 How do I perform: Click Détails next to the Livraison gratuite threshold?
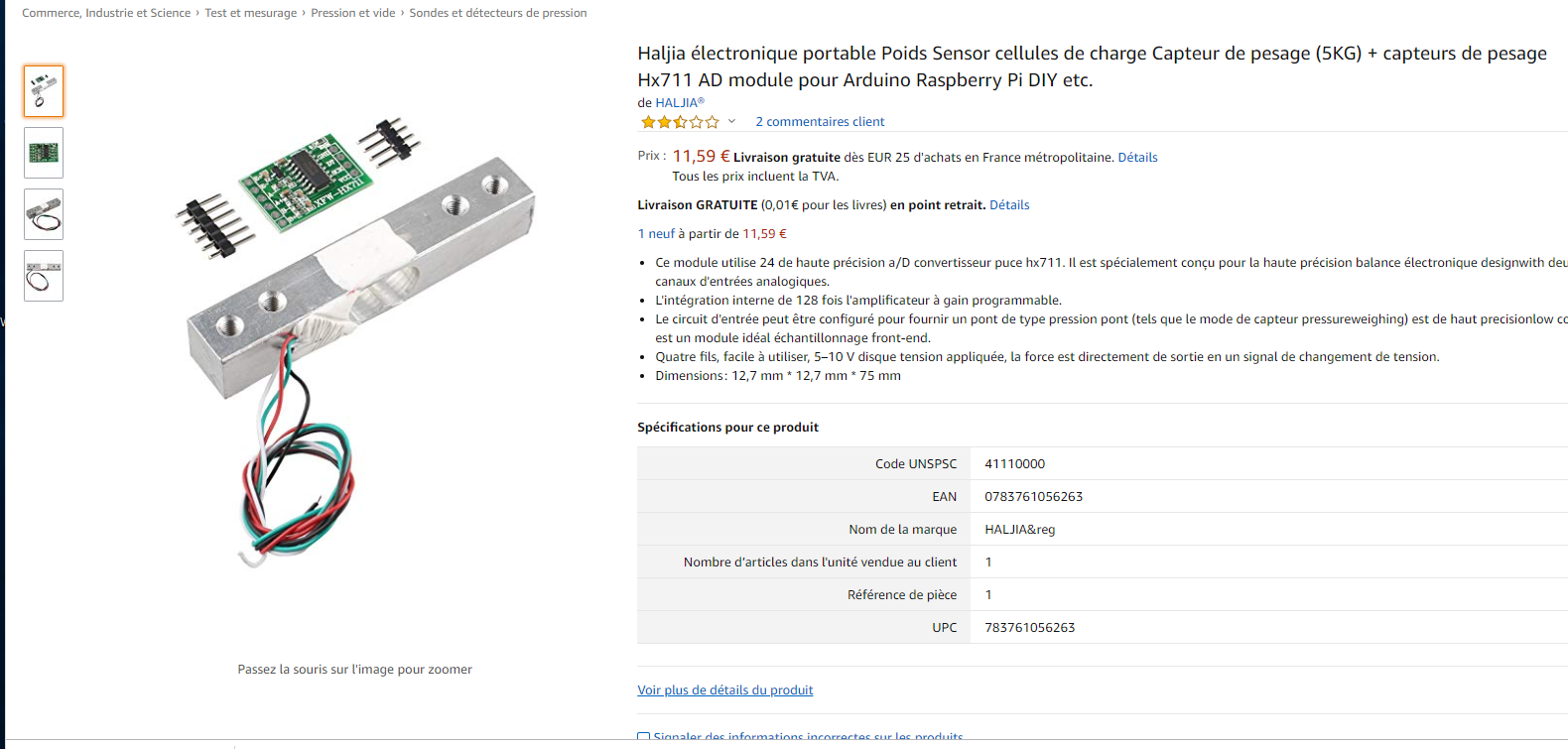pos(1137,158)
